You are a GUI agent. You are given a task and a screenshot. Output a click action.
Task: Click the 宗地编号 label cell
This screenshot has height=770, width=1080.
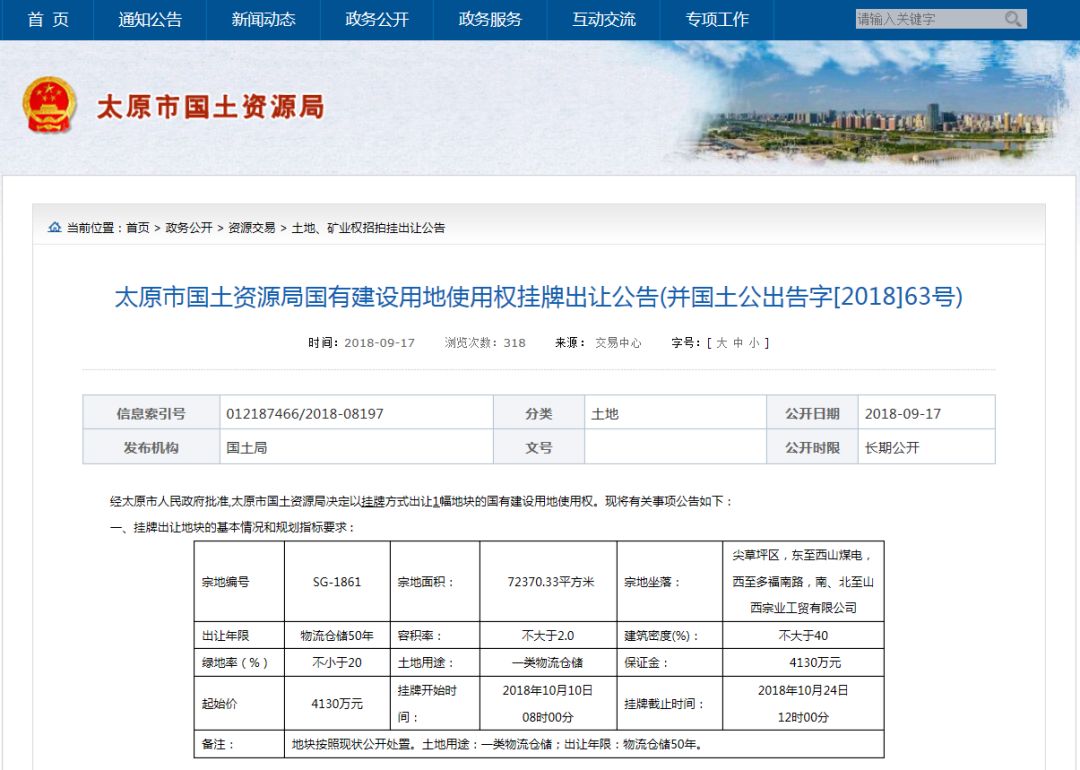[x=239, y=582]
